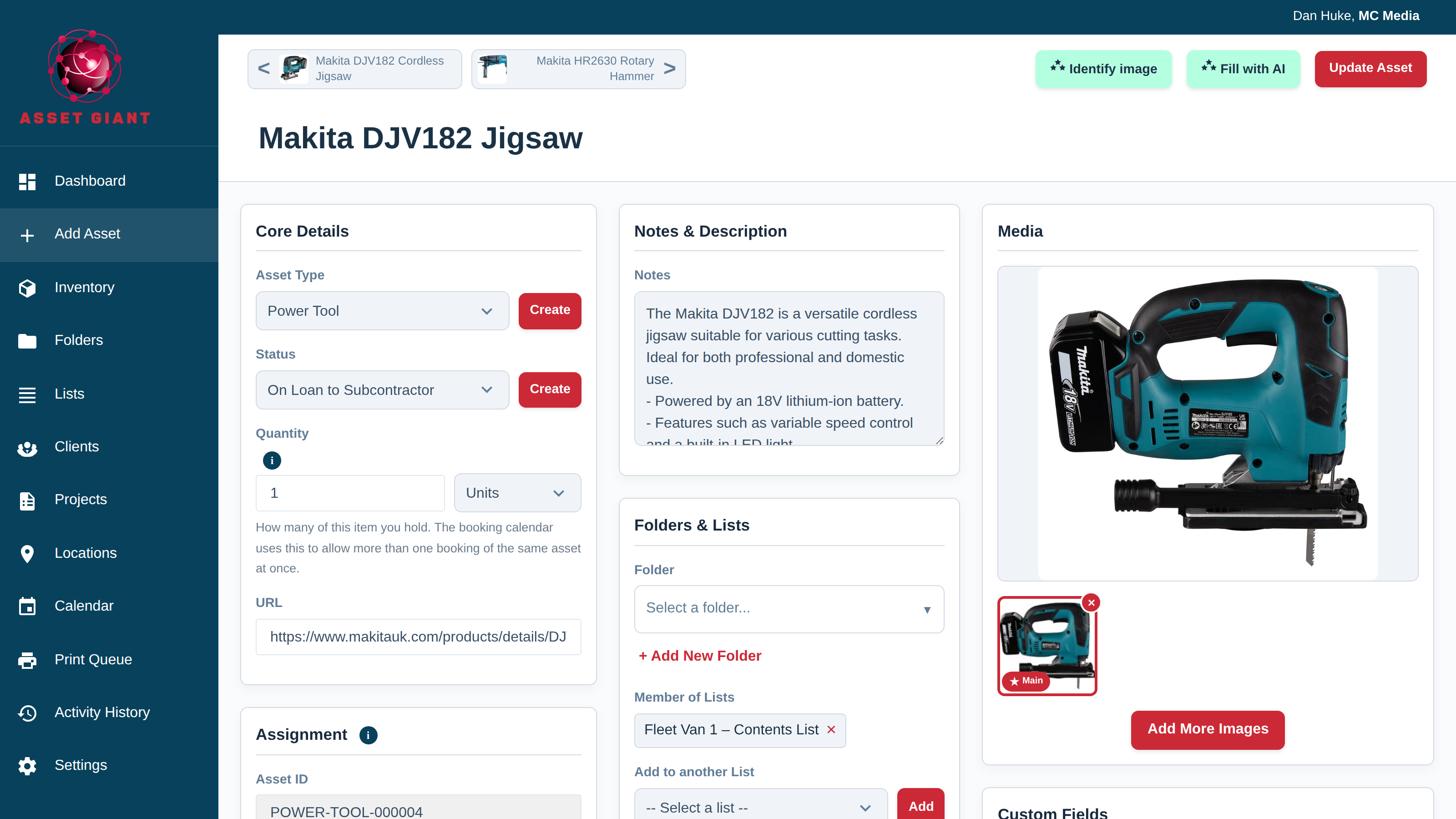Click Create next to Status
This screenshot has height=819, width=1456.
(x=549, y=389)
